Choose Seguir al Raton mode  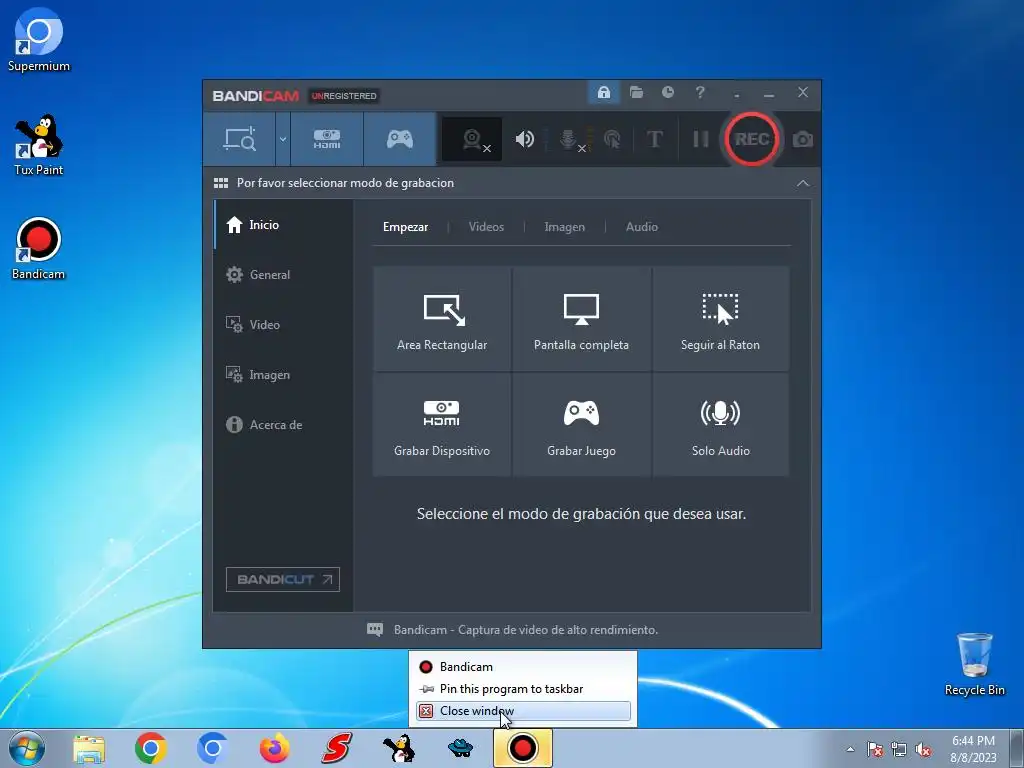(x=720, y=319)
